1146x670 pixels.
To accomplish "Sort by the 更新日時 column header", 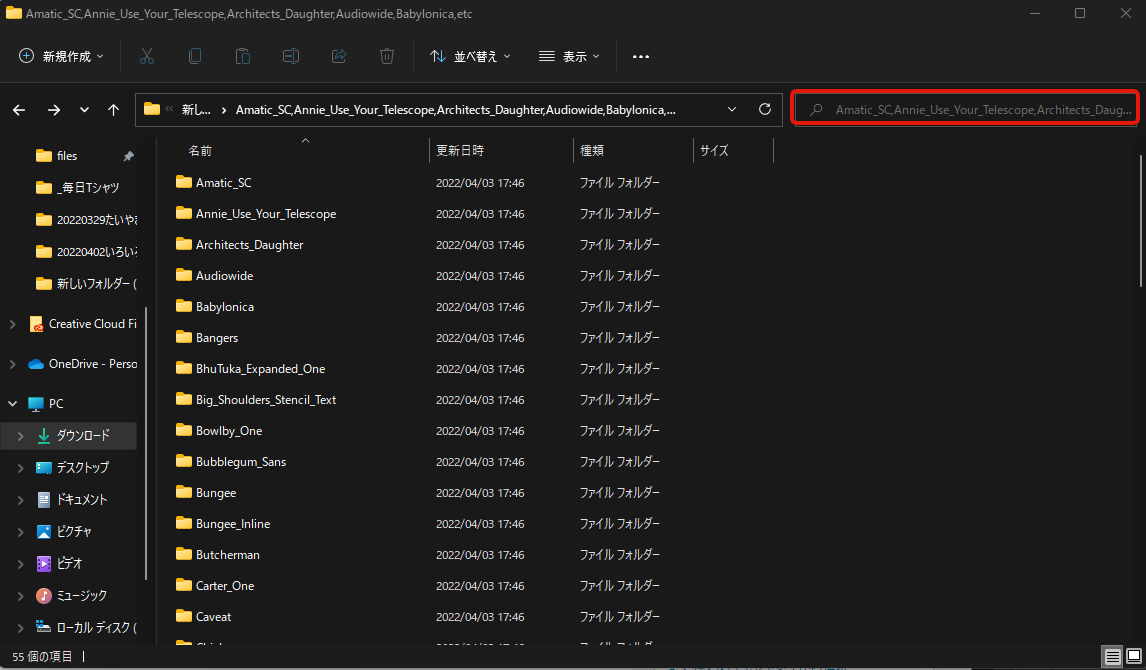I will 460,151.
